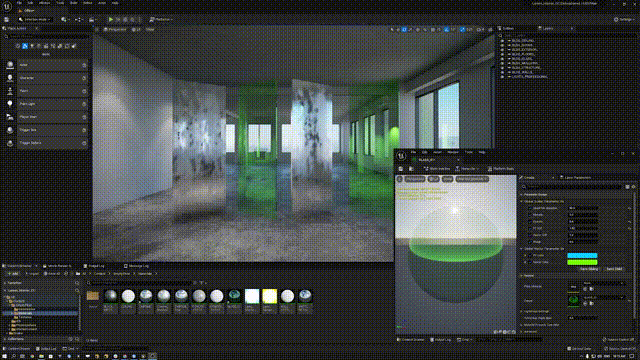Click the Trigger Box icon
Viewport: 640px width, 360px height.
(x=10, y=130)
